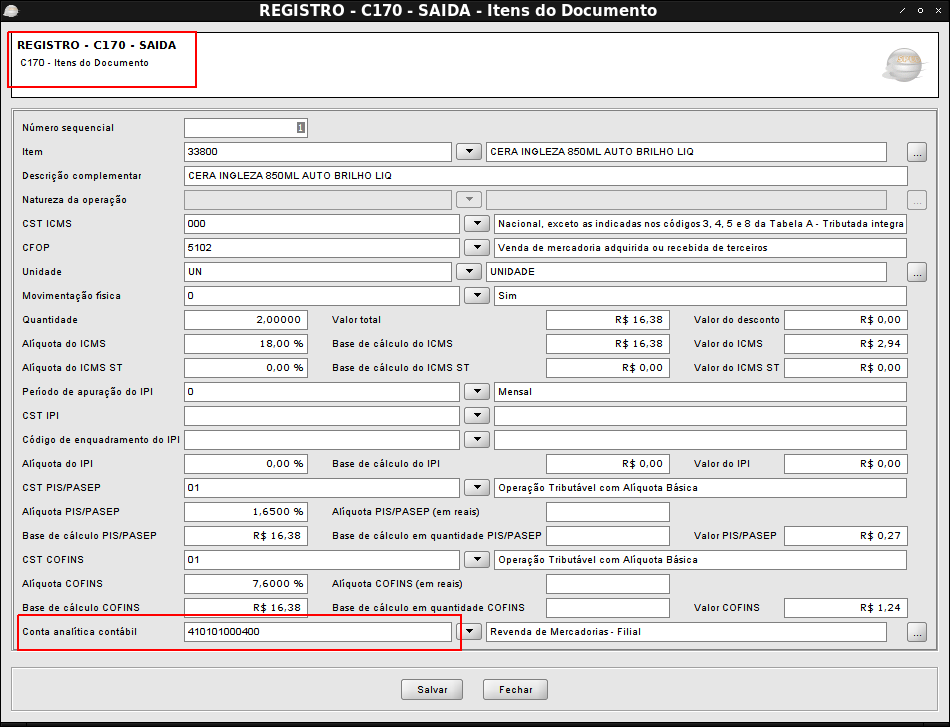Click the 'Mensal' IPI period description field
This screenshot has height=727, width=950.
[700, 391]
